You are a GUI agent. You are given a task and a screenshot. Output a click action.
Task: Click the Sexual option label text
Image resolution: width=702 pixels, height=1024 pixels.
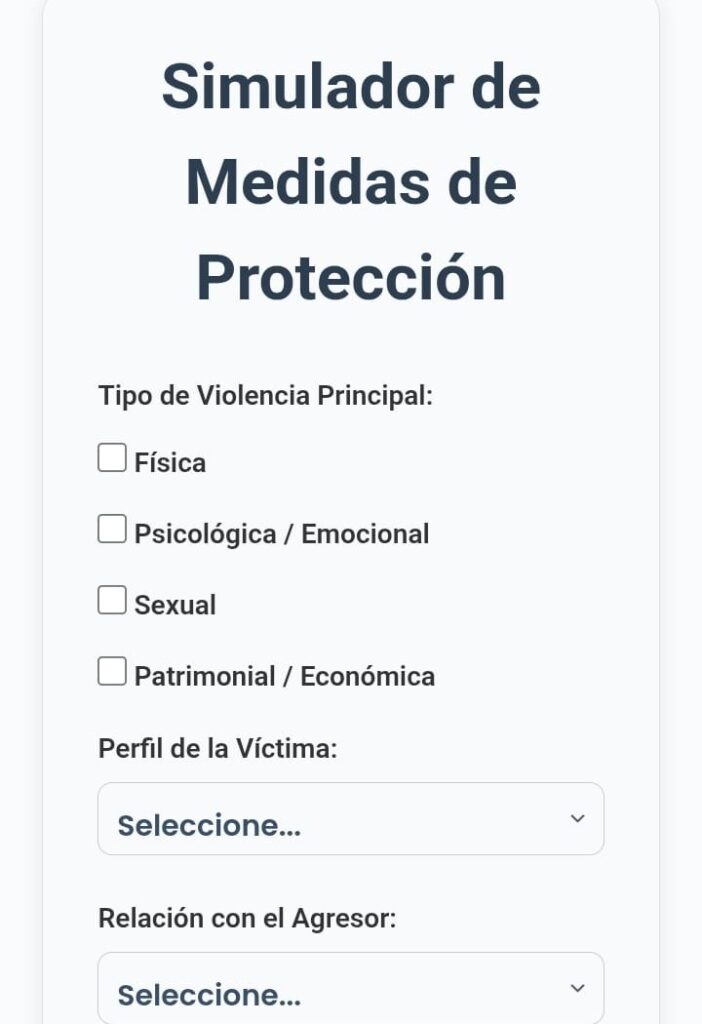point(175,605)
